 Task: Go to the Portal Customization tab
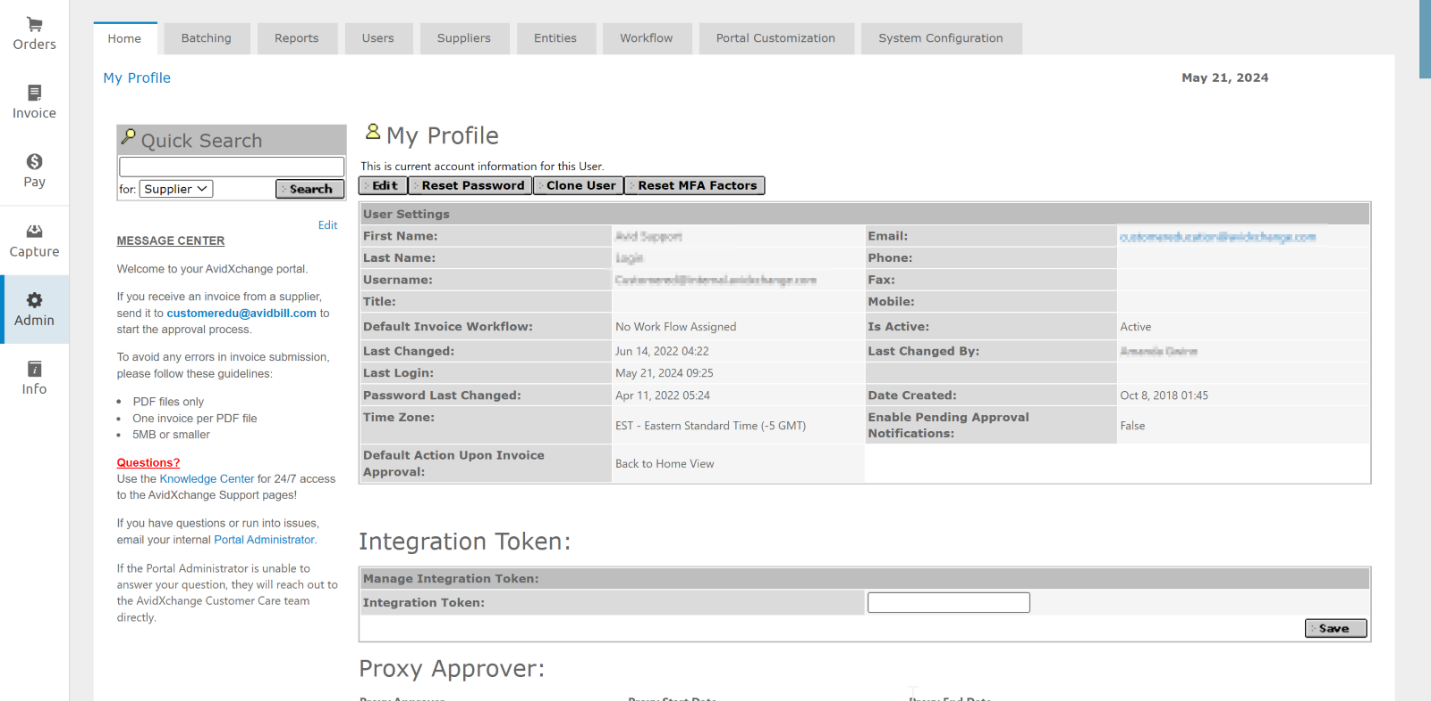point(775,38)
